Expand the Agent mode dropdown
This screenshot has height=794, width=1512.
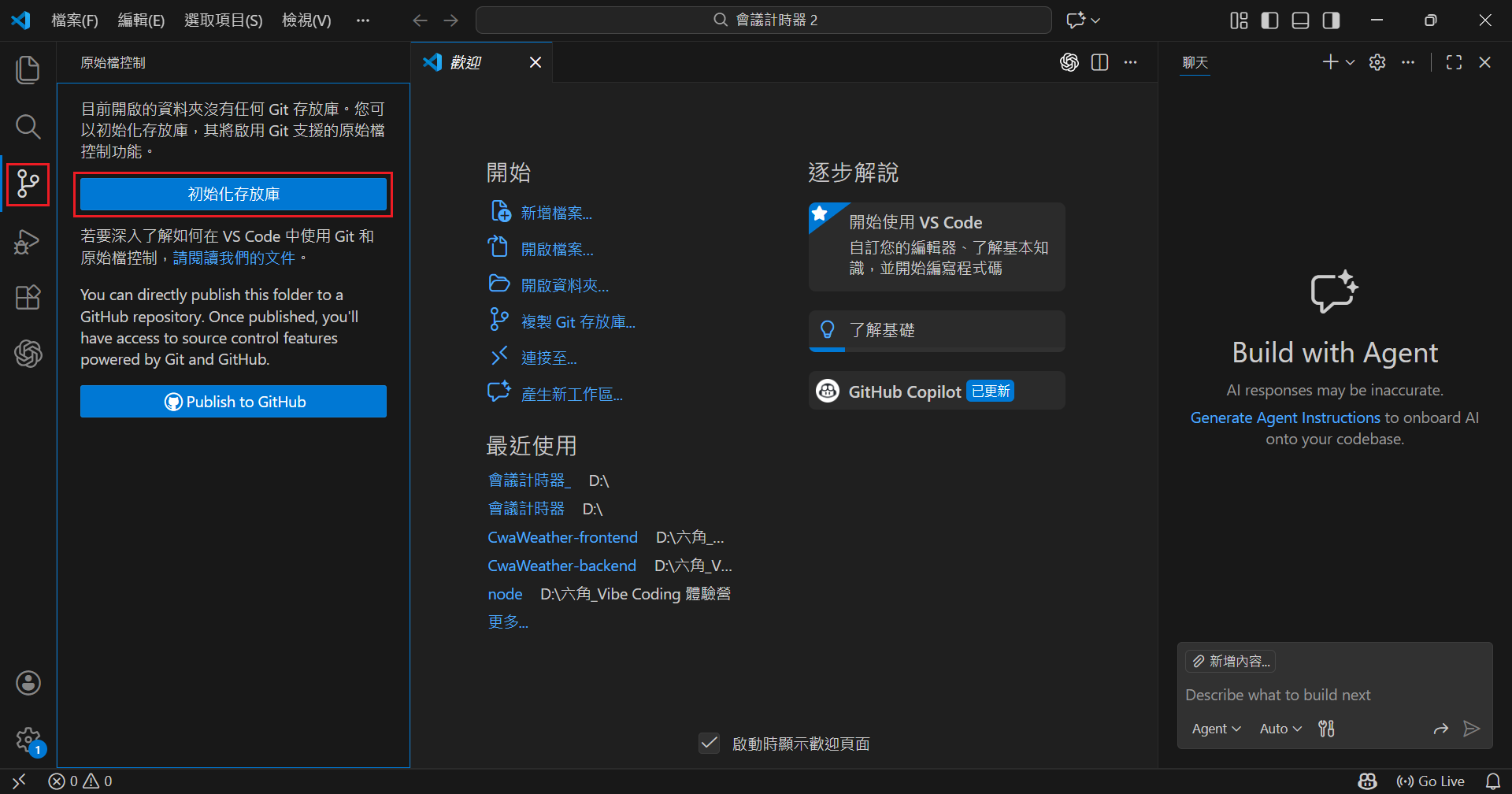coord(1216,729)
